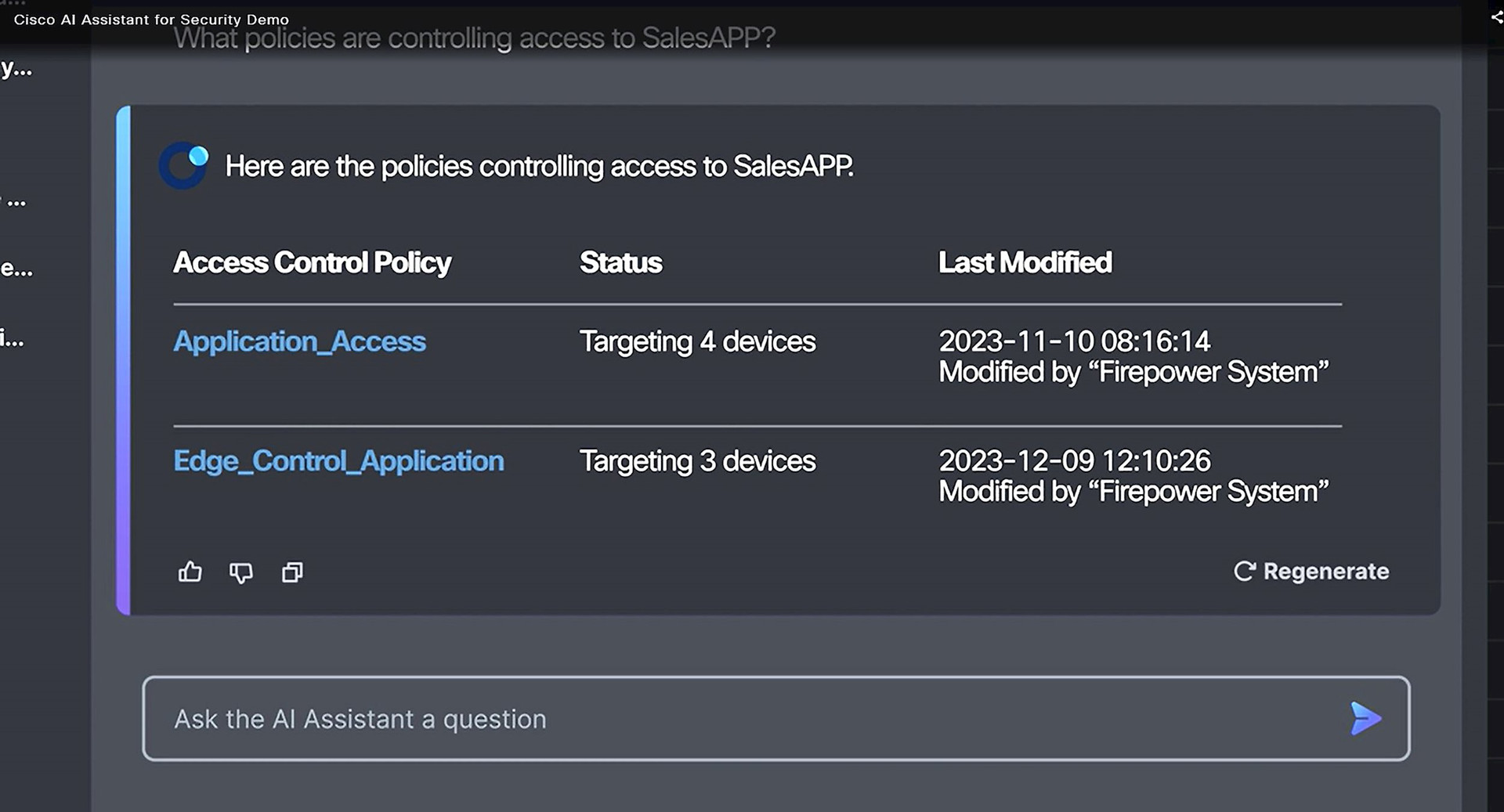The height and width of the screenshot is (812, 1504).
Task: Click the AI Assistant avatar icon
Action: (x=184, y=165)
